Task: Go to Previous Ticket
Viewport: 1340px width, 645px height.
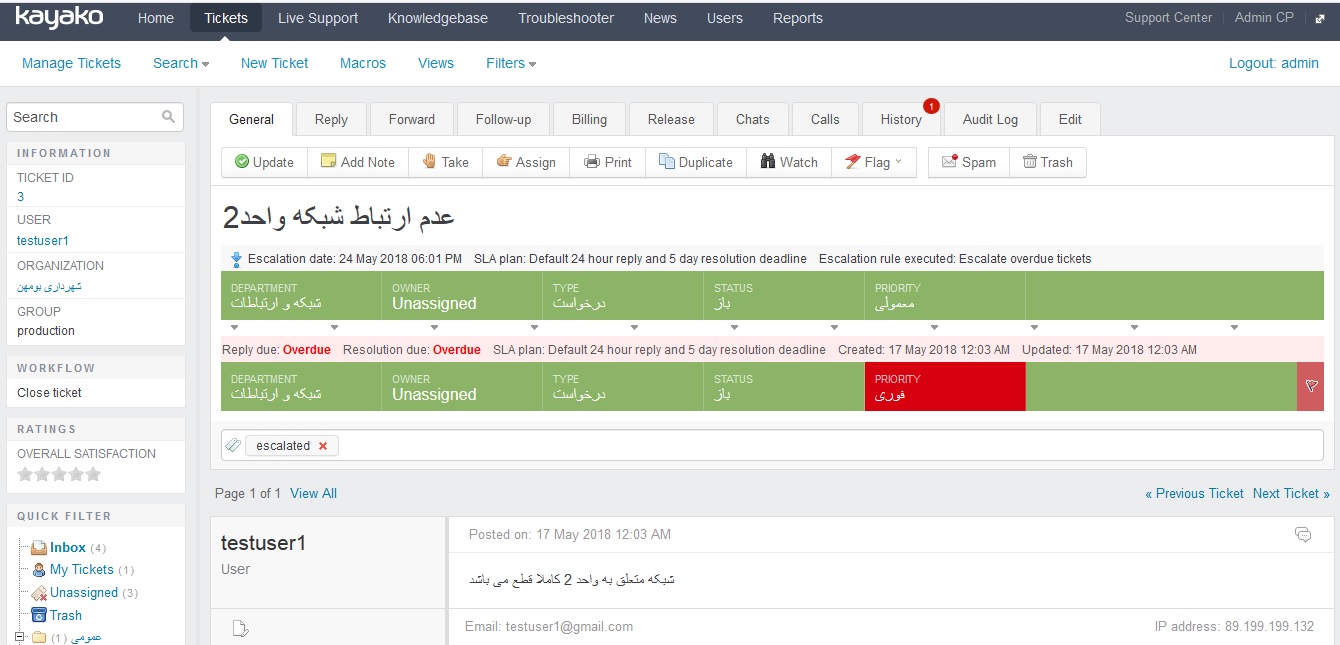Action: point(1194,493)
